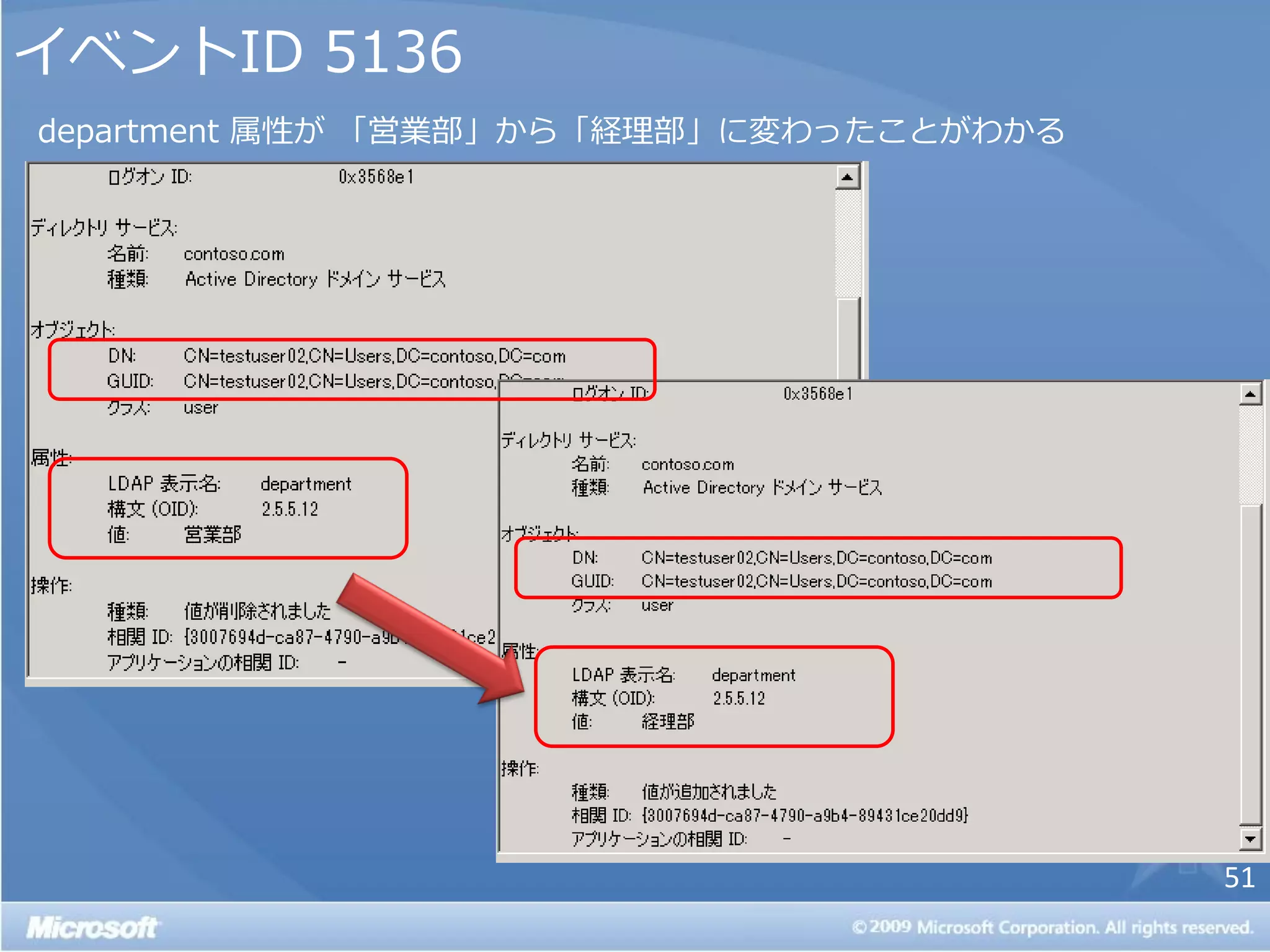
Task: Click アプリケーションの相関 ID in right window
Action: (x=681, y=839)
